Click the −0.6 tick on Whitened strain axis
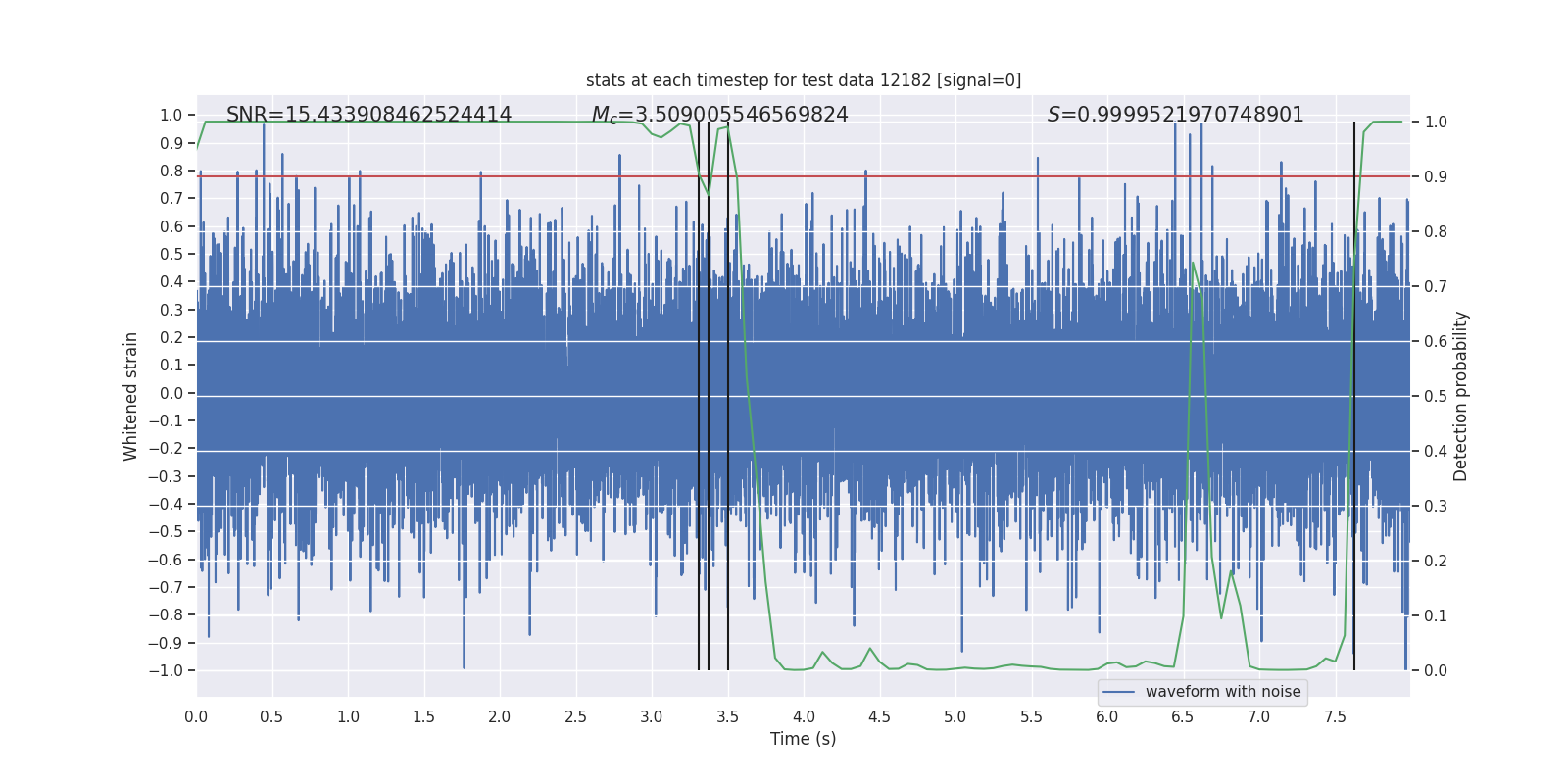This screenshot has height=784, width=1568. pyautogui.click(x=166, y=561)
